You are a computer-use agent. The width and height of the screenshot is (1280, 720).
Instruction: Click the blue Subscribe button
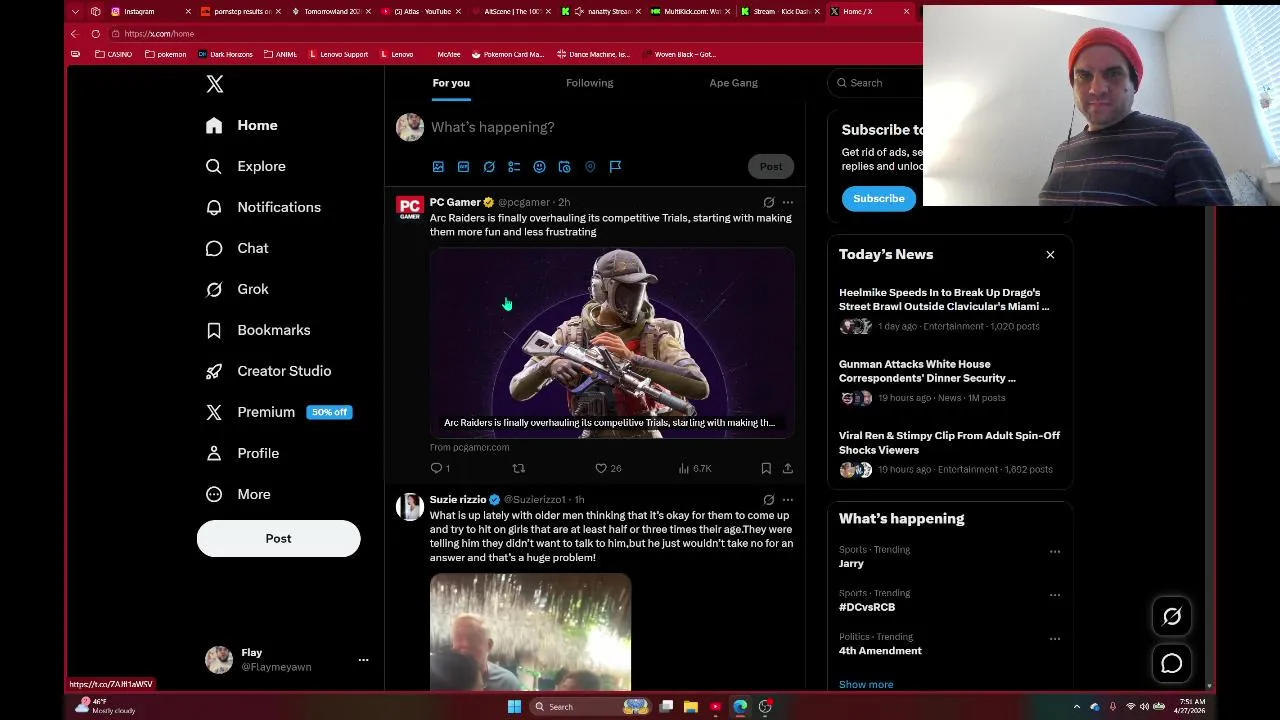(879, 198)
